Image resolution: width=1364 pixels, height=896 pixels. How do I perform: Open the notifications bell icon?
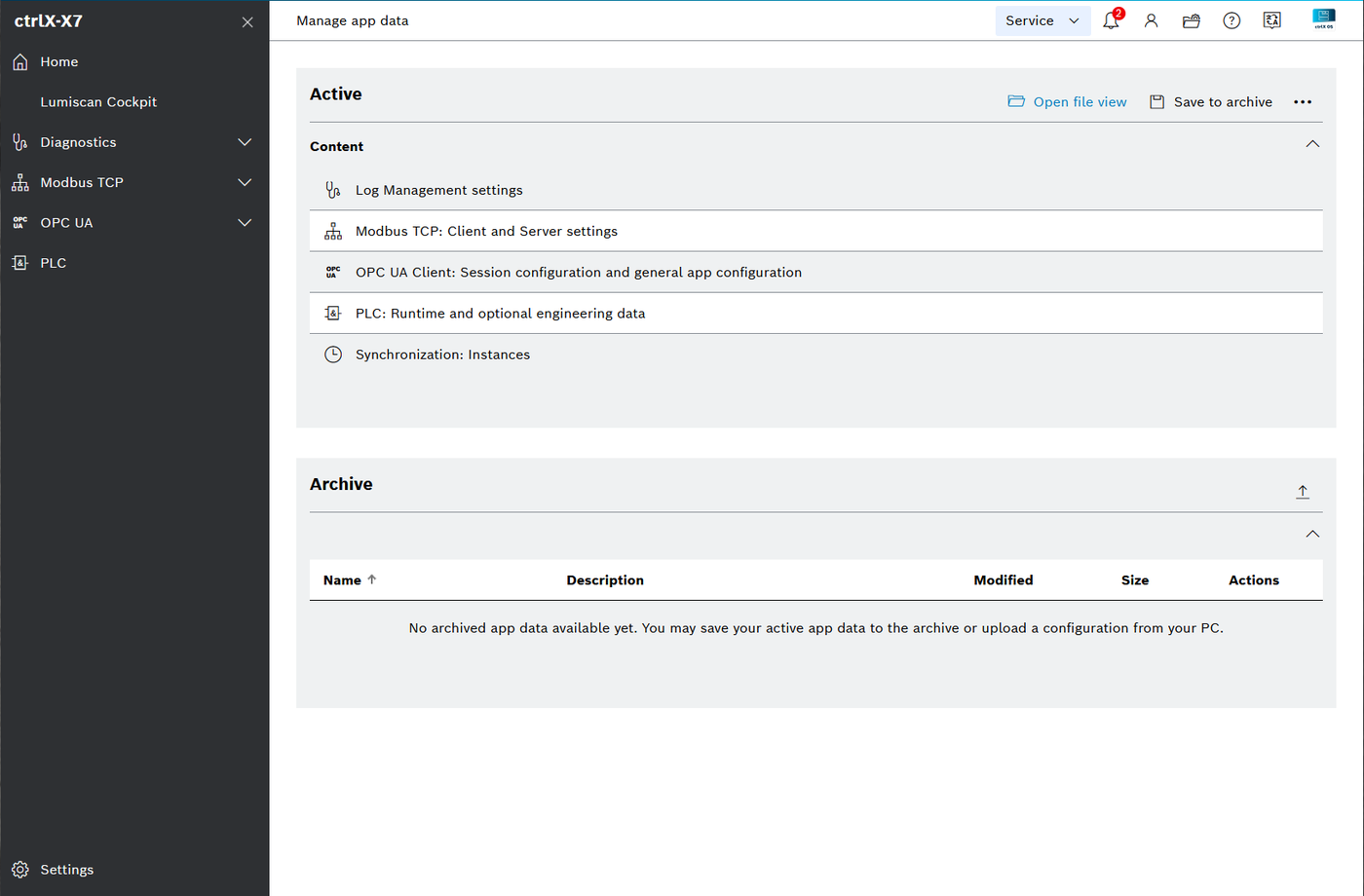click(1111, 20)
